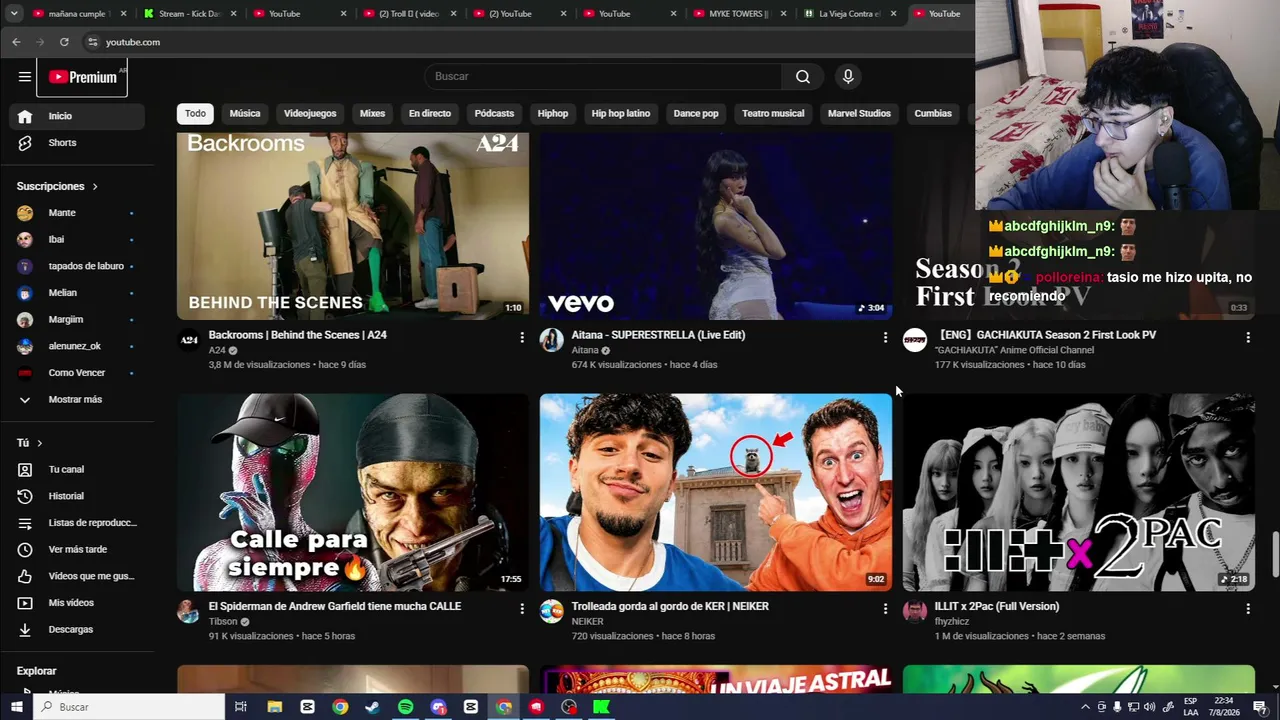Open Shorts in the sidebar
This screenshot has width=1280, height=720.
point(76,143)
